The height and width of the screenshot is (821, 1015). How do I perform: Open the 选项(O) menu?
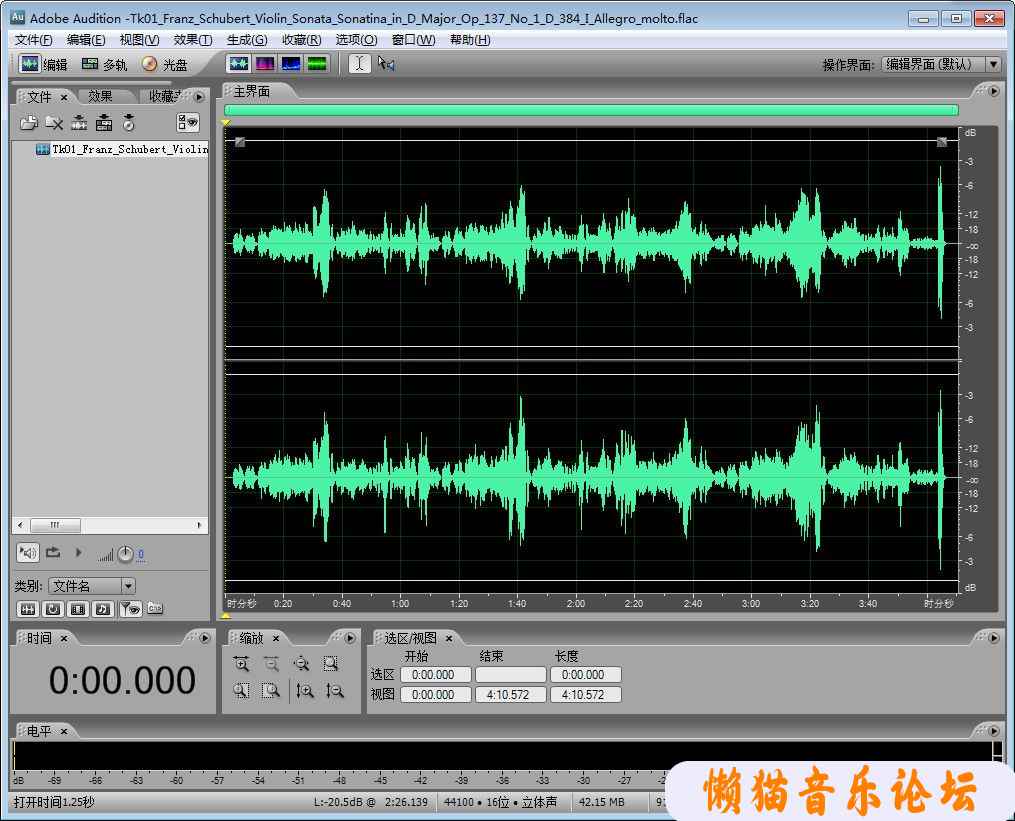(x=357, y=40)
